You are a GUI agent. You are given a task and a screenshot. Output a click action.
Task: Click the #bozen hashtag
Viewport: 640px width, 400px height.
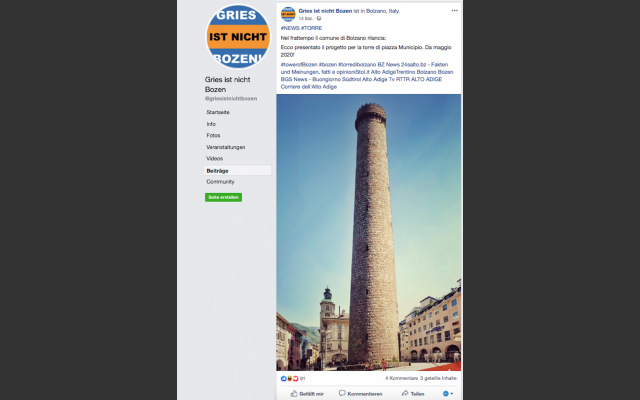tap(328, 64)
